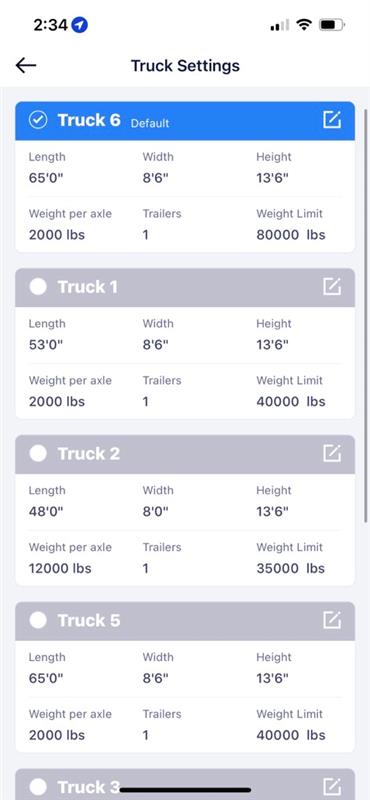Select Truck 1 radio button as default
Screen dimensions: 370x800
coord(38,287)
